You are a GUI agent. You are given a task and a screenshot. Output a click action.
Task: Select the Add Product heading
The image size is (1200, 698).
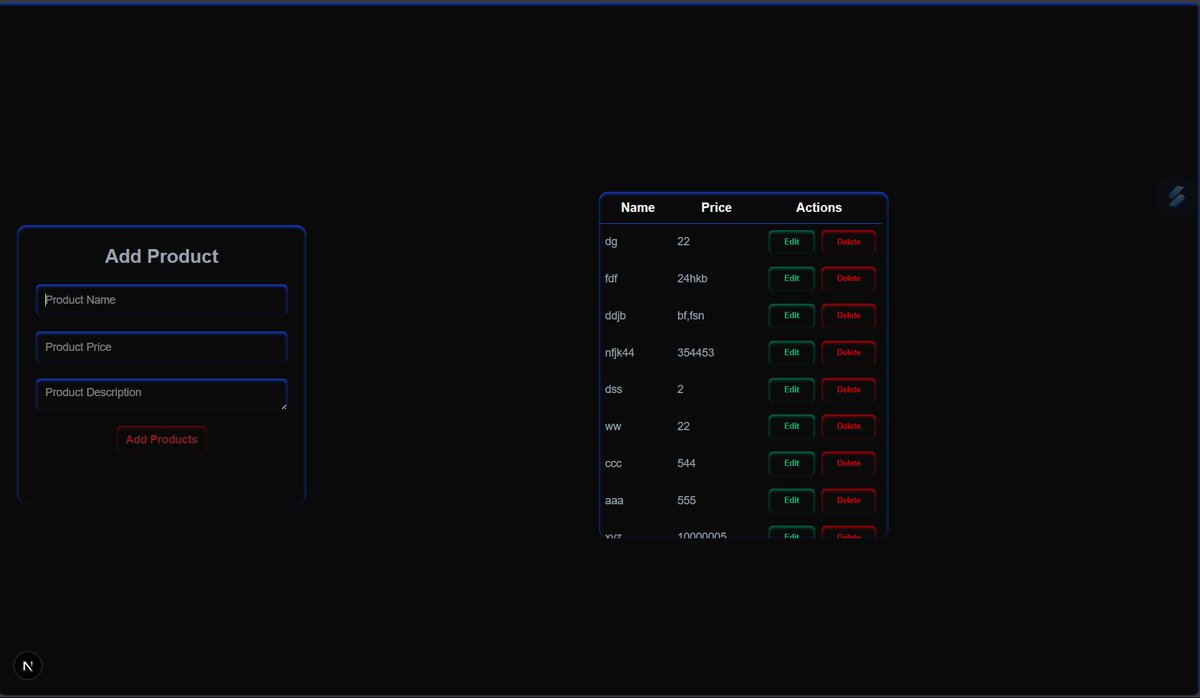coord(162,257)
